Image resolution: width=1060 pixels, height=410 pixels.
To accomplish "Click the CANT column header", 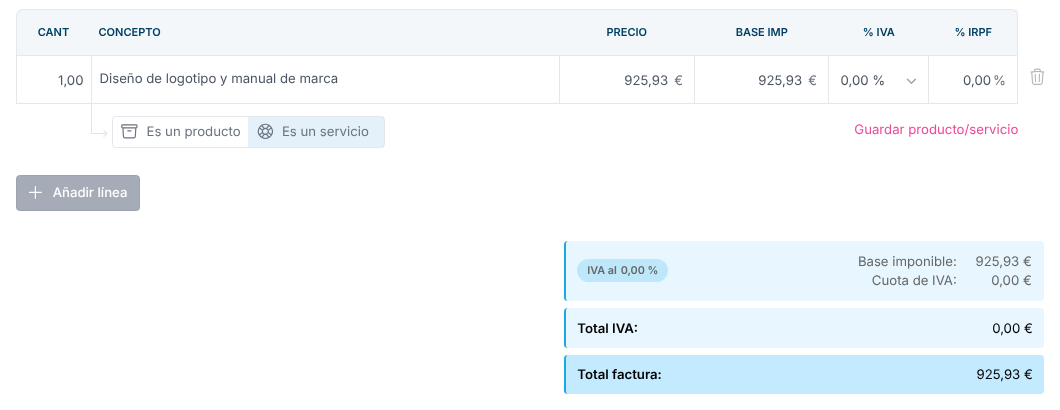I will (x=53, y=32).
